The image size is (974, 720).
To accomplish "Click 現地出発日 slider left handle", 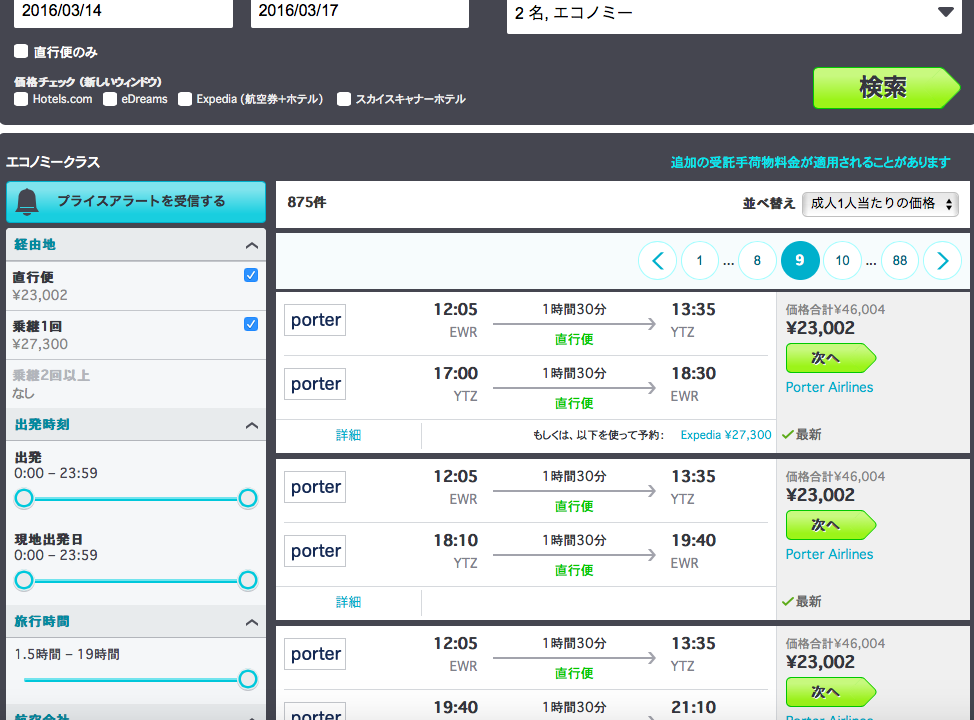I will click(24, 580).
